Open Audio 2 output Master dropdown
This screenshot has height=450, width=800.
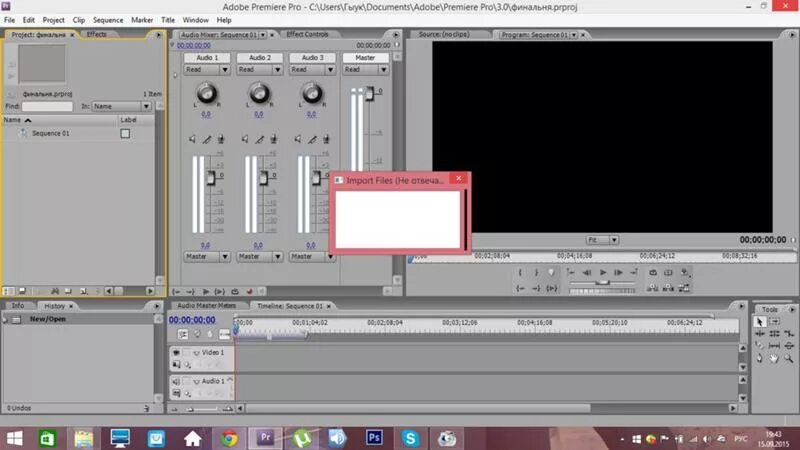click(260, 256)
